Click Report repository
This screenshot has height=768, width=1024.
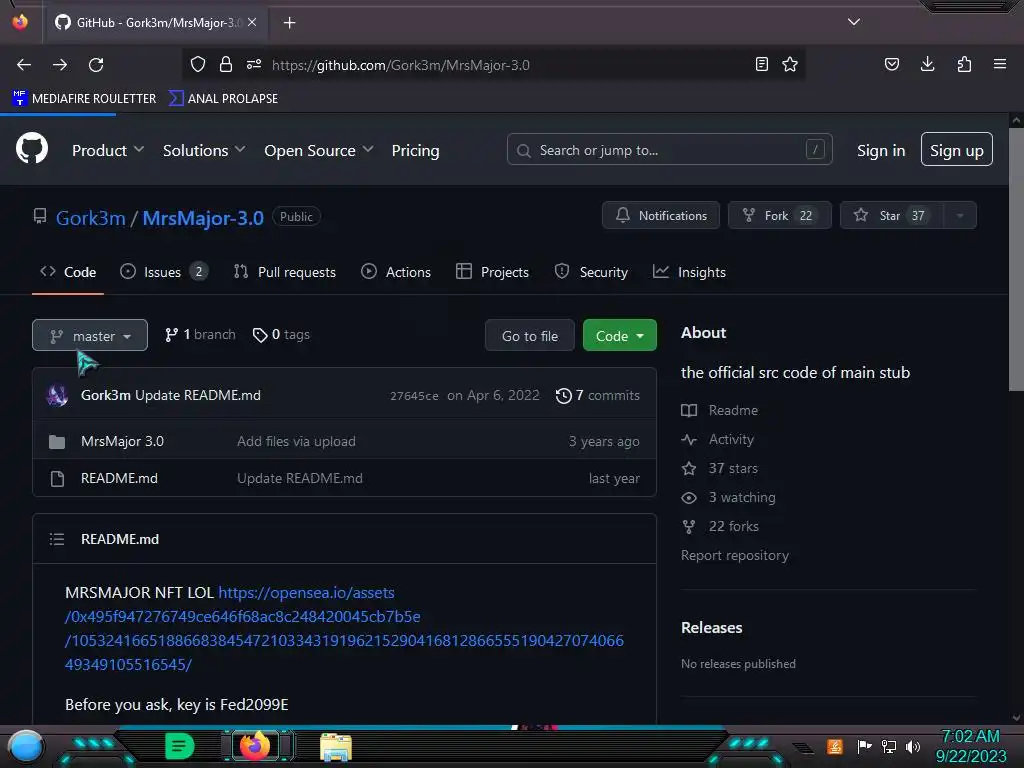(x=735, y=555)
